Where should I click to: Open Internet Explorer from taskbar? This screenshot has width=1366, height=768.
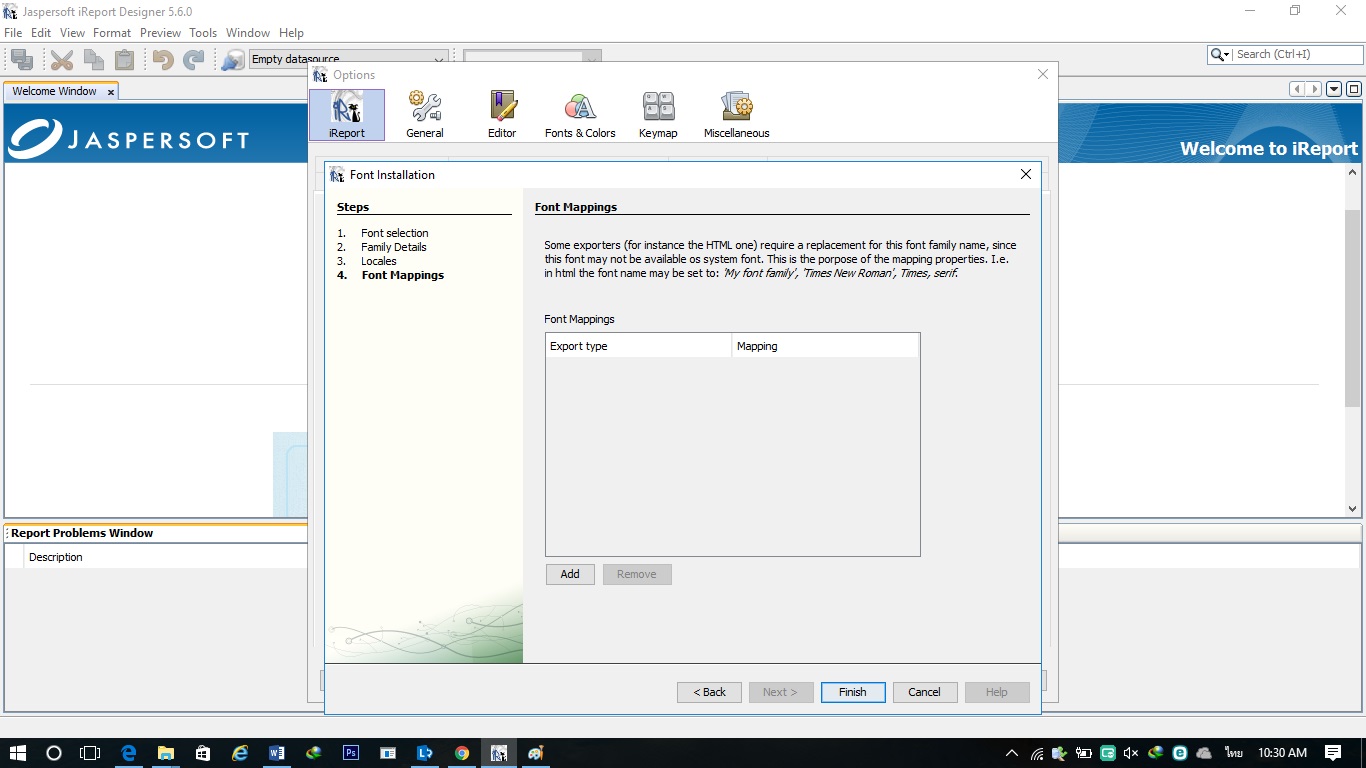click(240, 753)
